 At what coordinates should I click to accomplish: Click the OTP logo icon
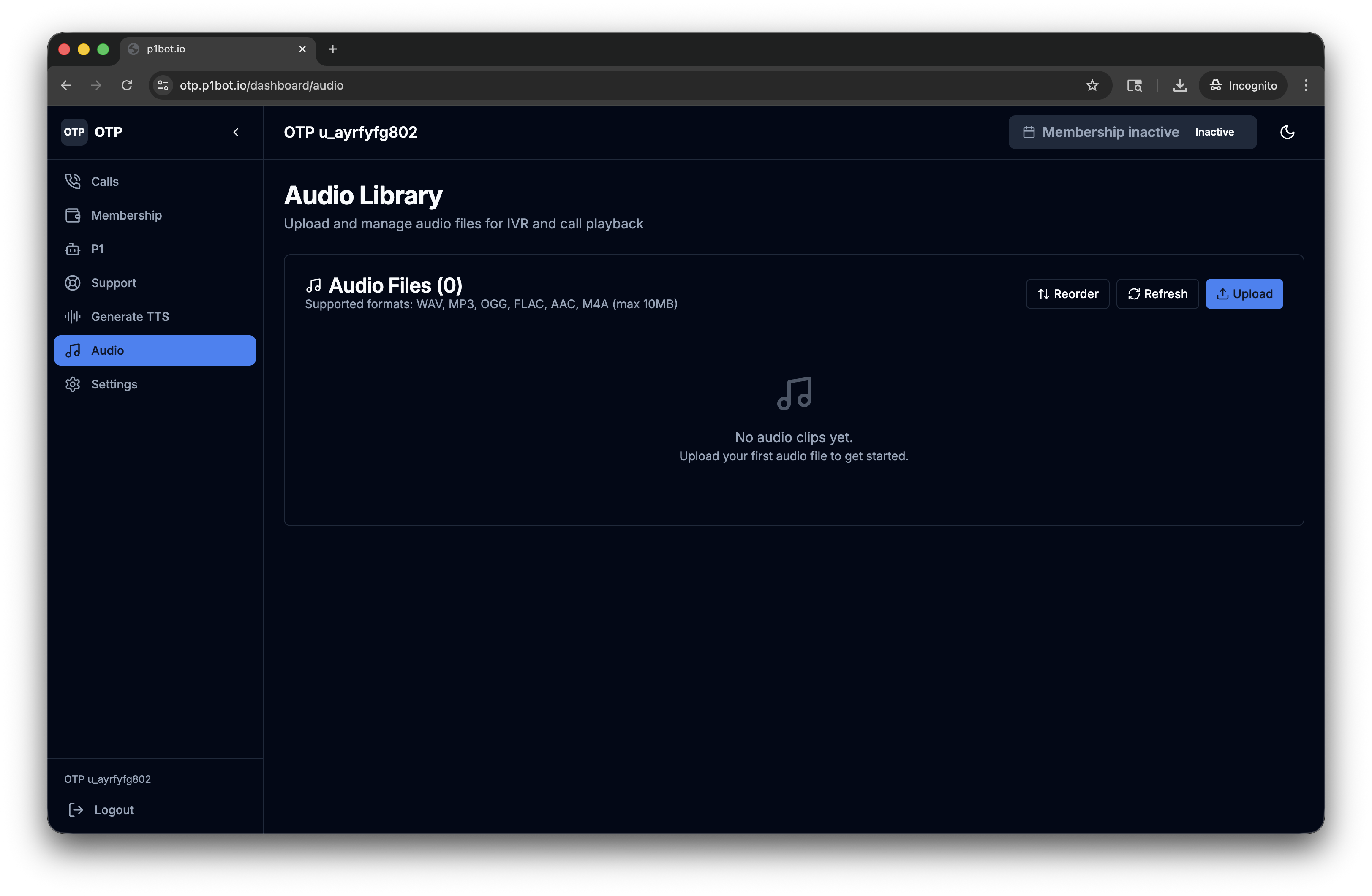pyautogui.click(x=74, y=132)
